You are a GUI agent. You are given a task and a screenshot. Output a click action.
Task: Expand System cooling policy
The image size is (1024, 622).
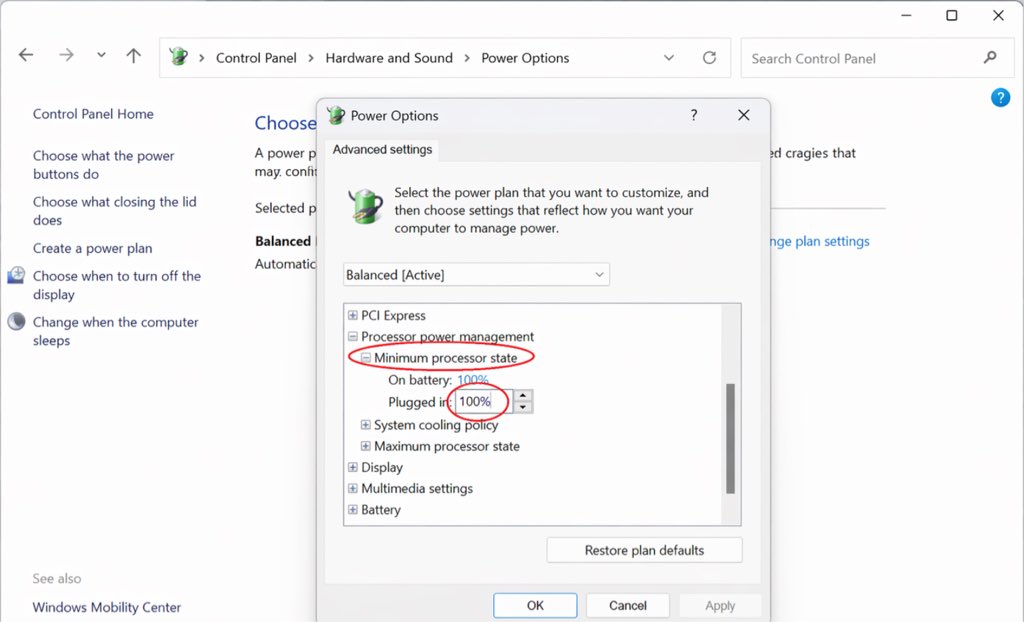pos(366,425)
